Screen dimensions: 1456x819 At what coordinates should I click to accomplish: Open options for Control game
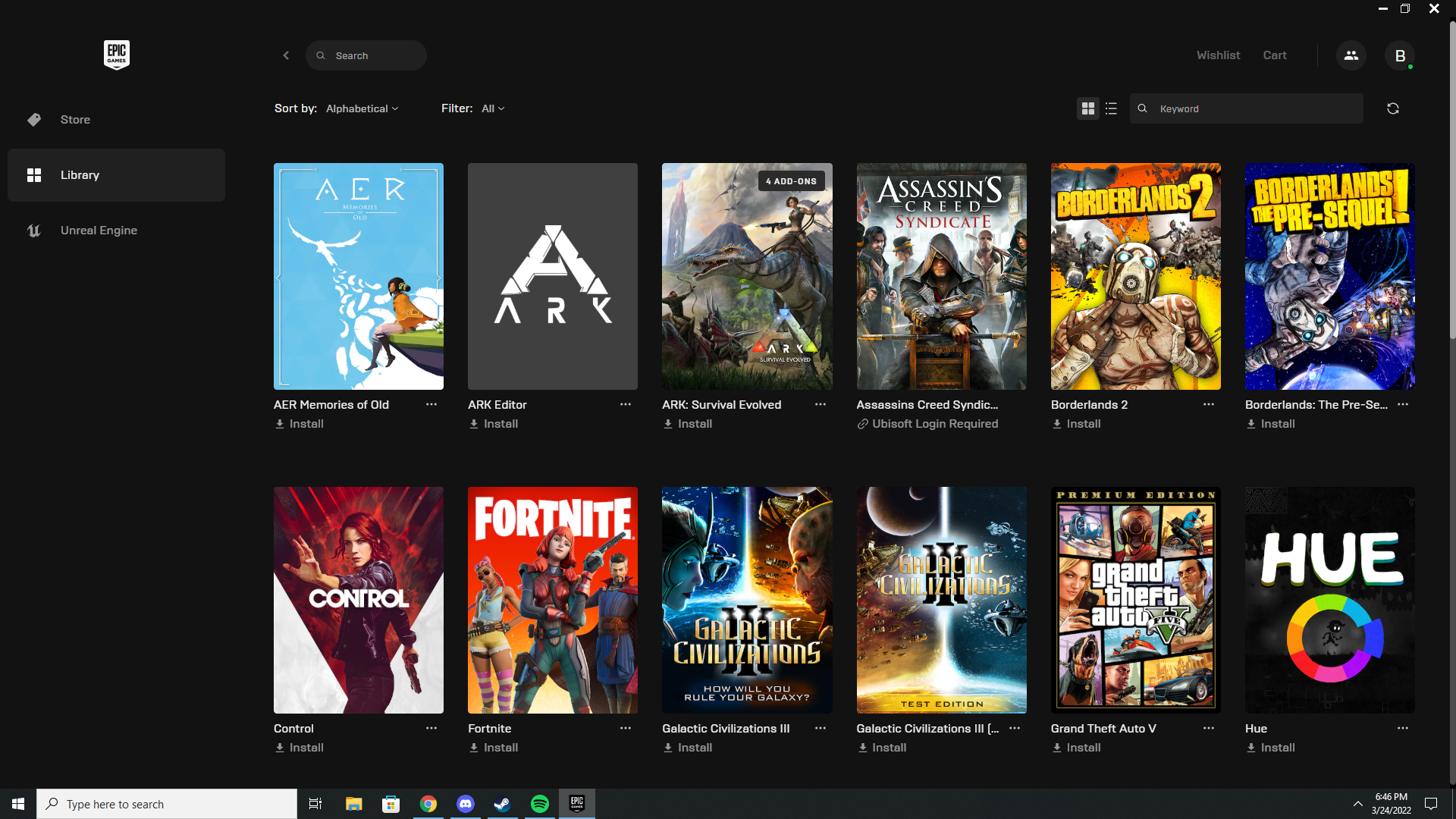[x=431, y=728]
